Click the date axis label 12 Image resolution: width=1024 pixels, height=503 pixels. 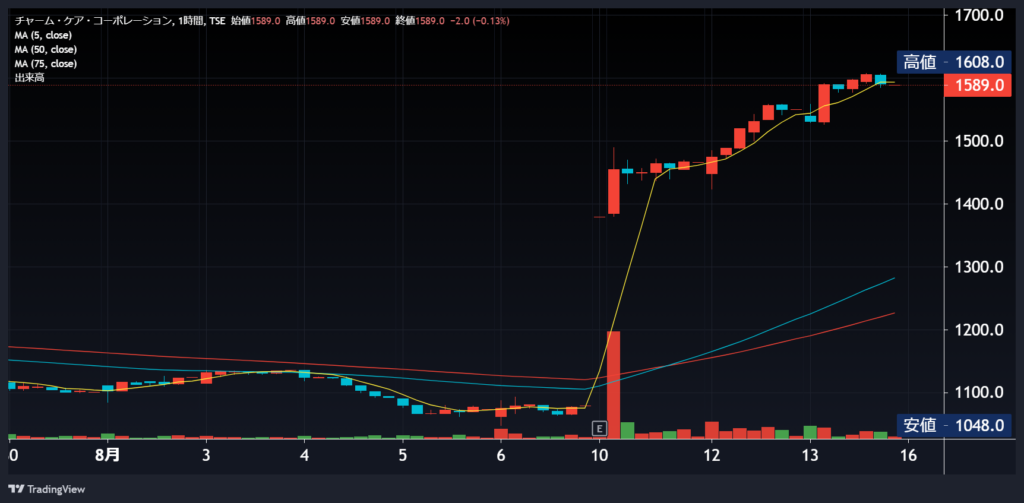tap(712, 455)
